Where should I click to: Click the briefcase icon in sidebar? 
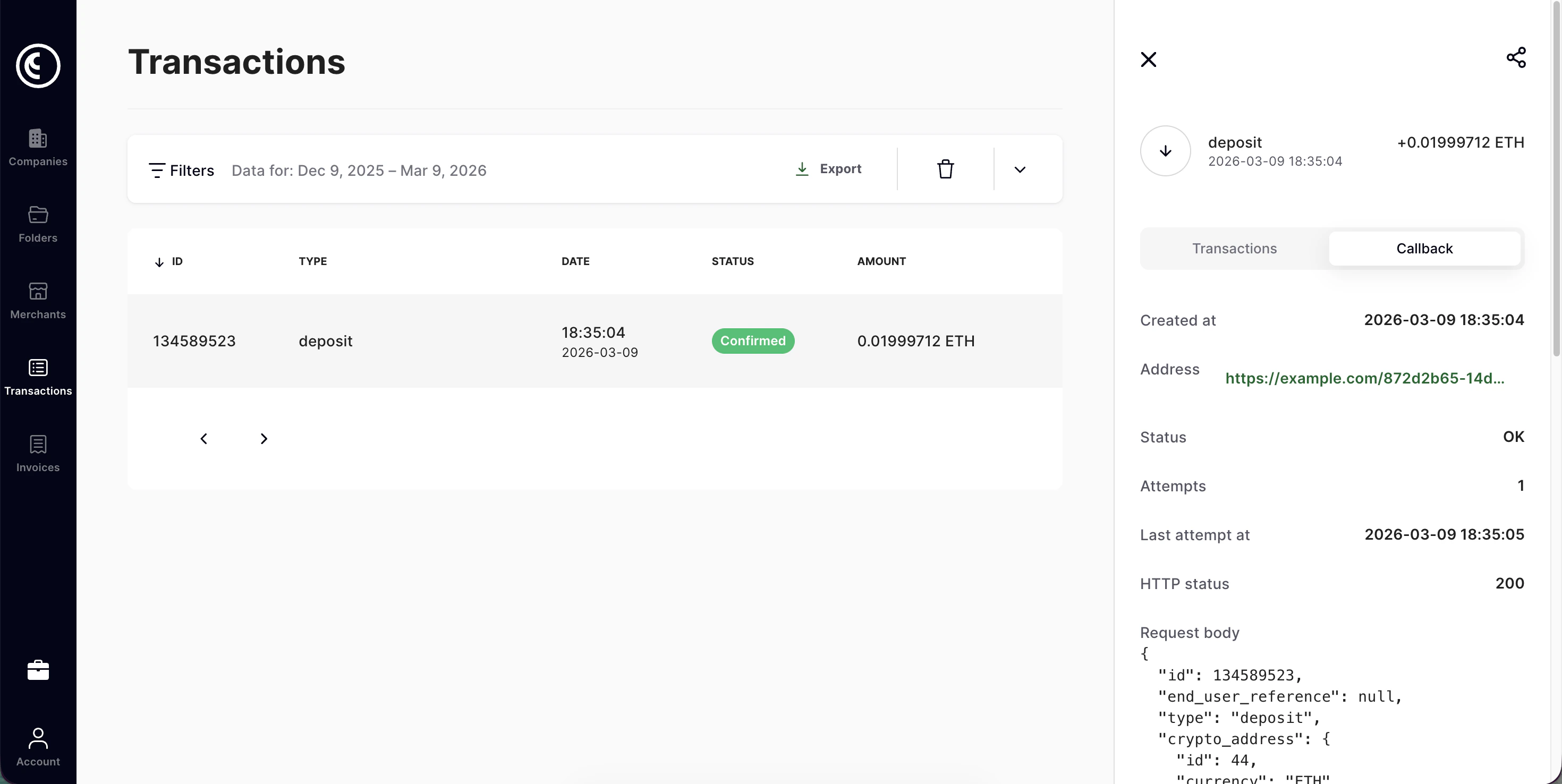[38, 670]
